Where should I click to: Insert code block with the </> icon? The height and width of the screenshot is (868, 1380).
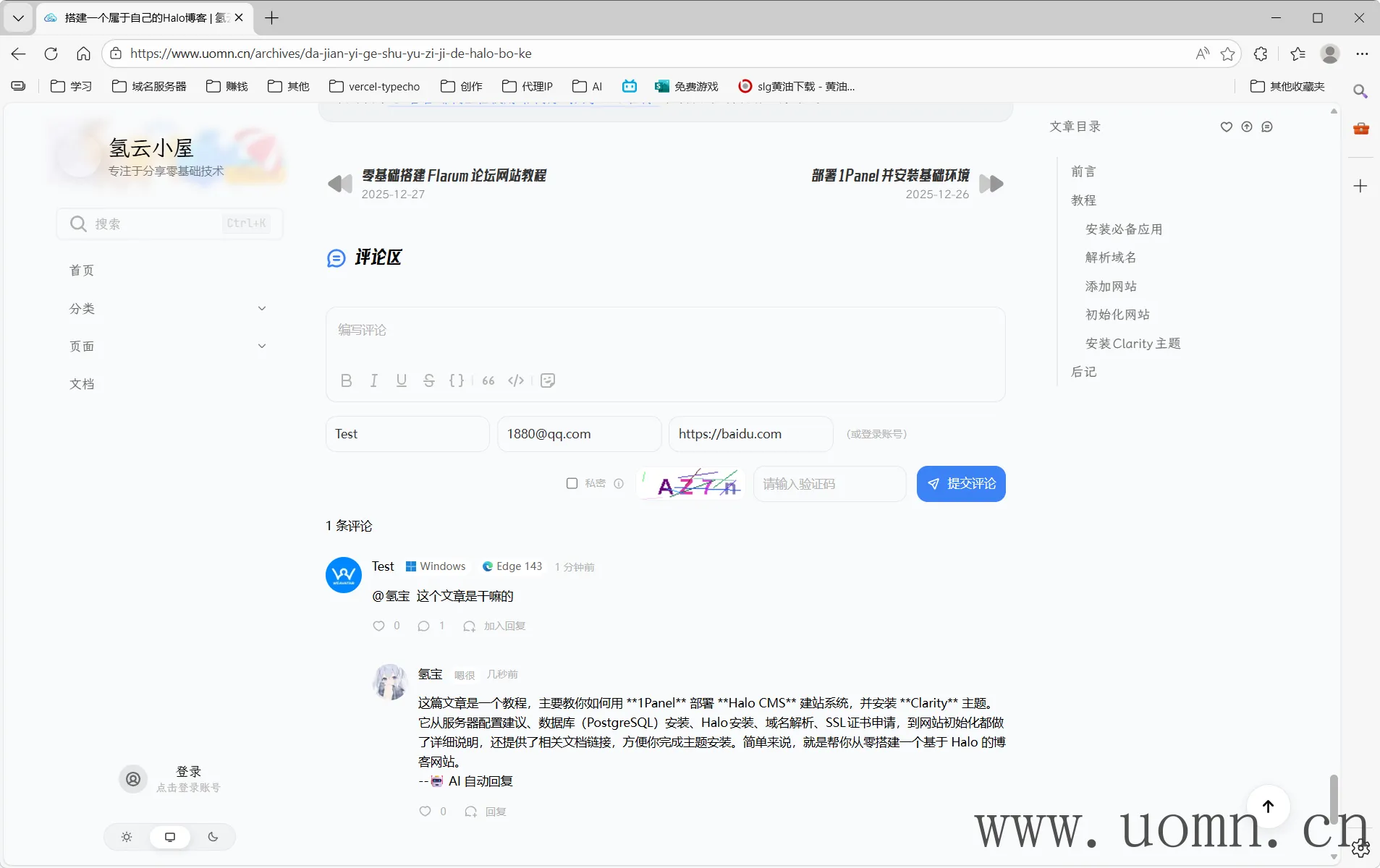click(515, 380)
